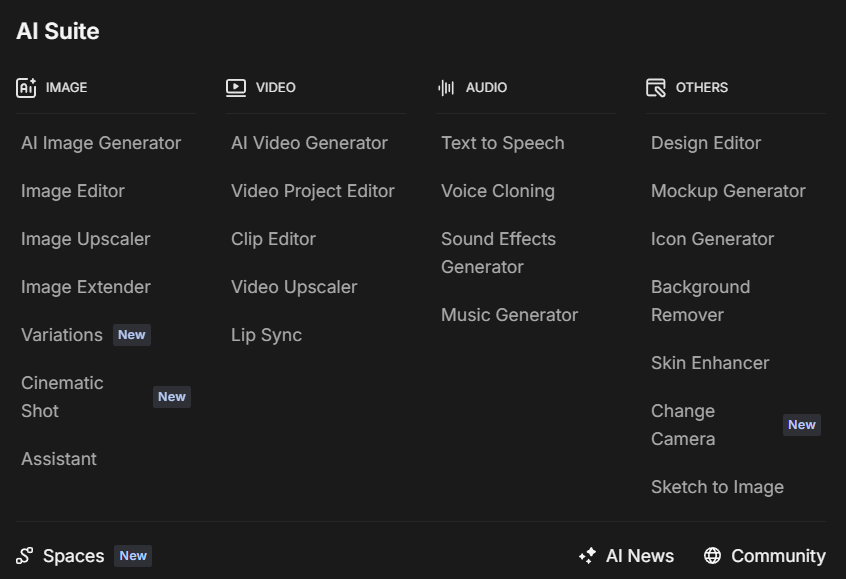This screenshot has width=846, height=579.
Task: Click the Spaces S-shaped icon
Action: point(25,556)
